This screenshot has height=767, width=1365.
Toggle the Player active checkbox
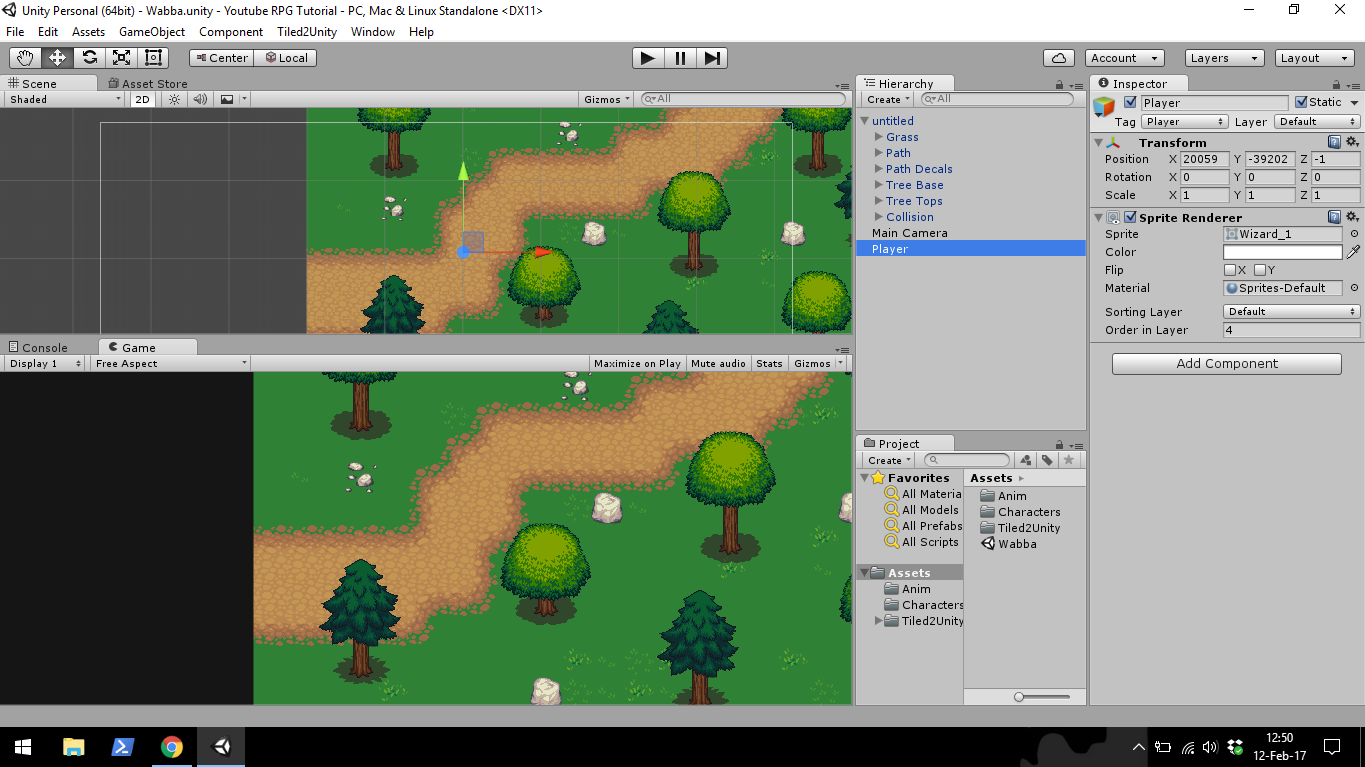[x=1131, y=102]
